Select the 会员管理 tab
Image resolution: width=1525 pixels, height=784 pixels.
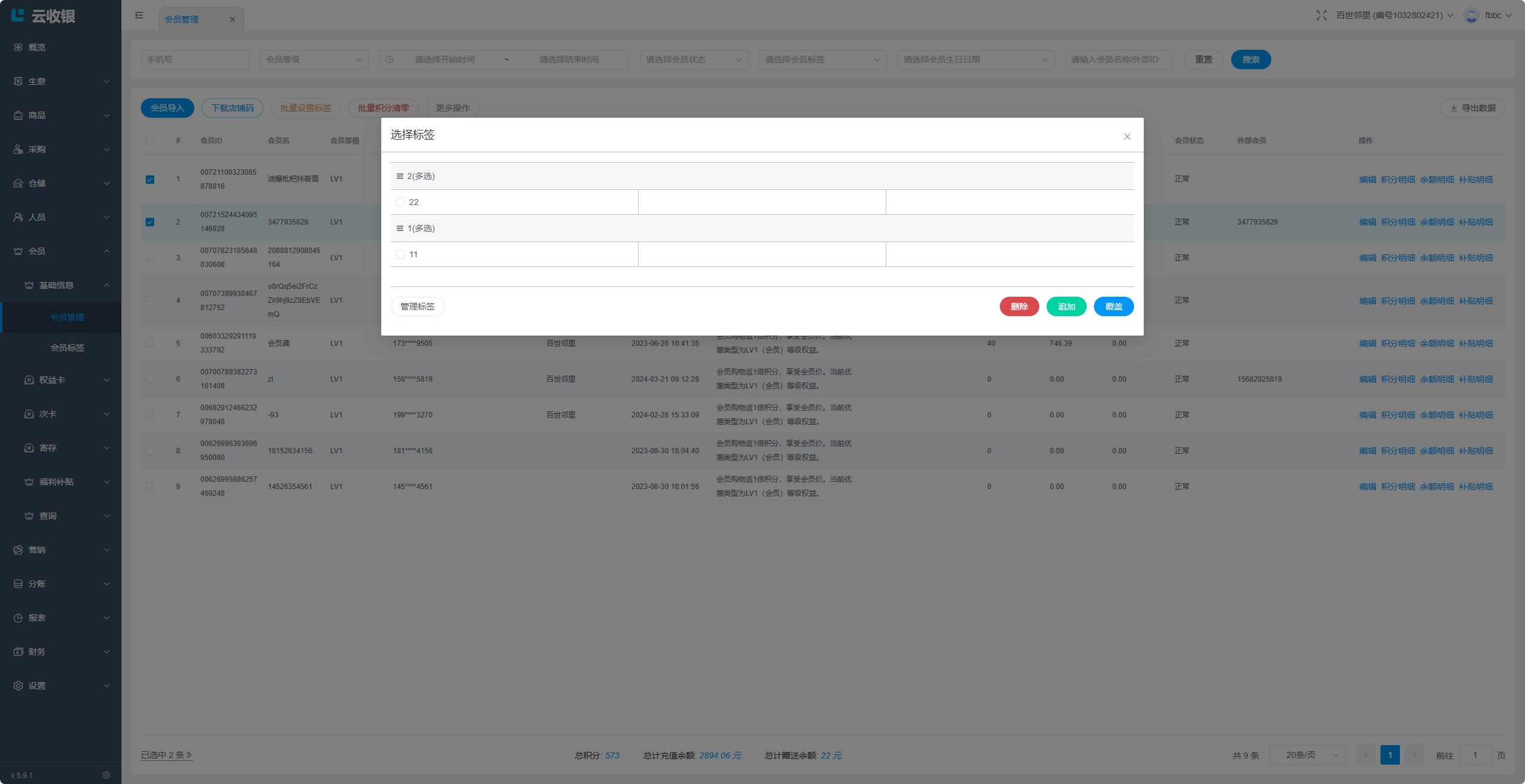pyautogui.click(x=182, y=19)
